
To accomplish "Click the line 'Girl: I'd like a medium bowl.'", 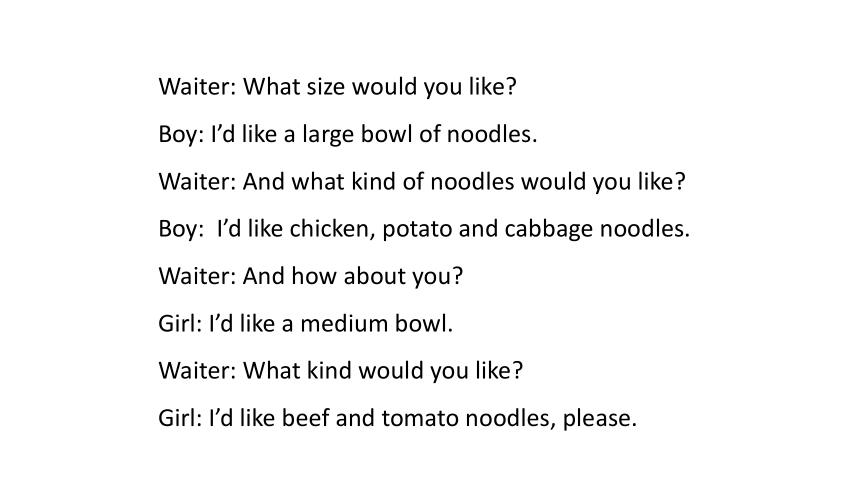I will click(x=305, y=323).
